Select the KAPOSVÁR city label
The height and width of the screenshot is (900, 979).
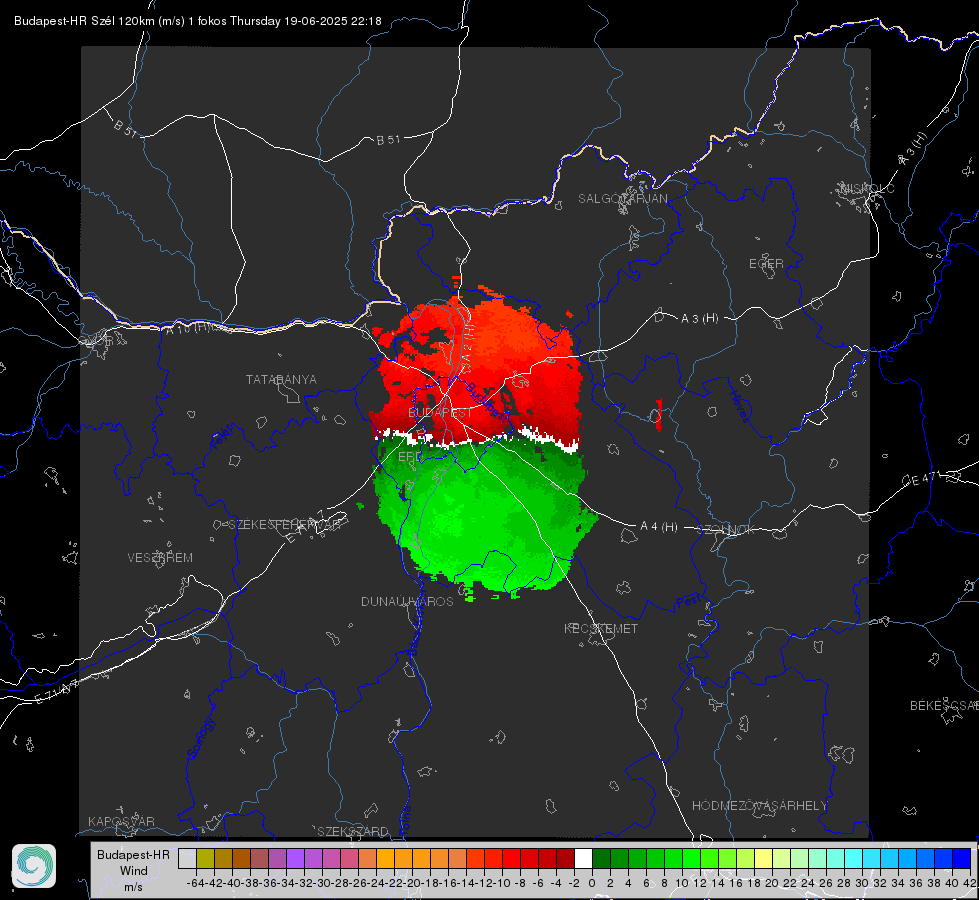tap(121, 821)
